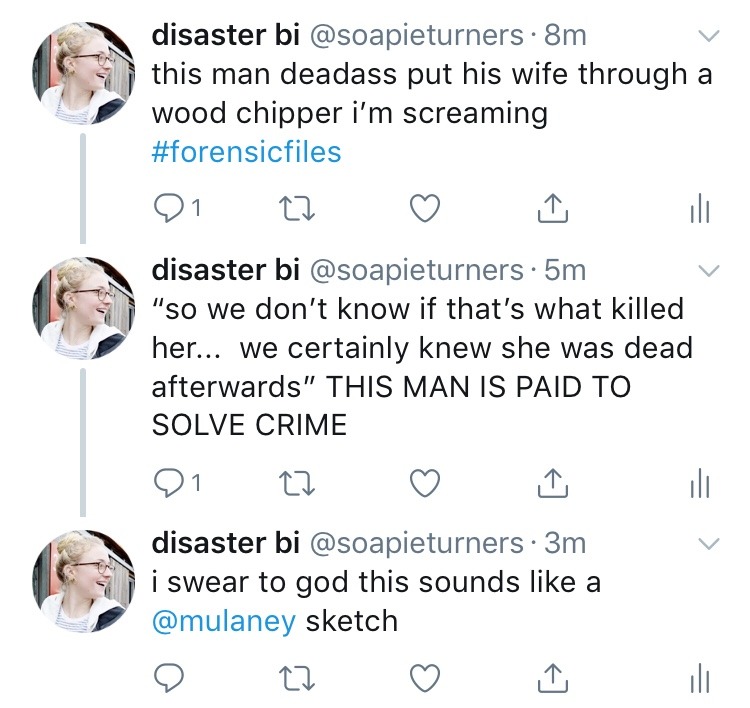Like the mulaney sketch tweet
750x708 pixels.
tap(427, 679)
